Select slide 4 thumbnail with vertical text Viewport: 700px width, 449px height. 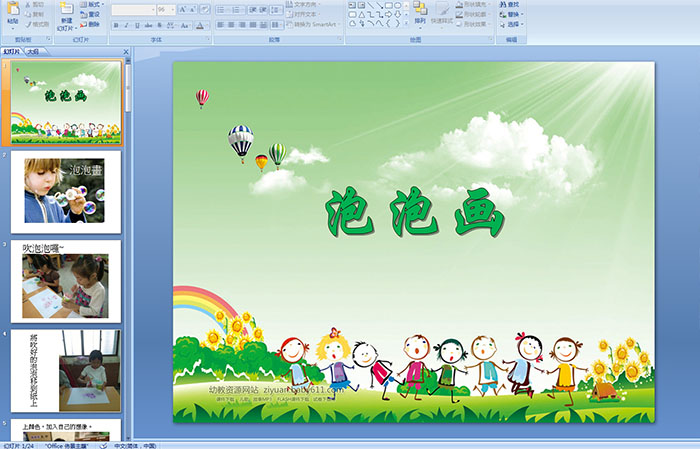(x=66, y=371)
